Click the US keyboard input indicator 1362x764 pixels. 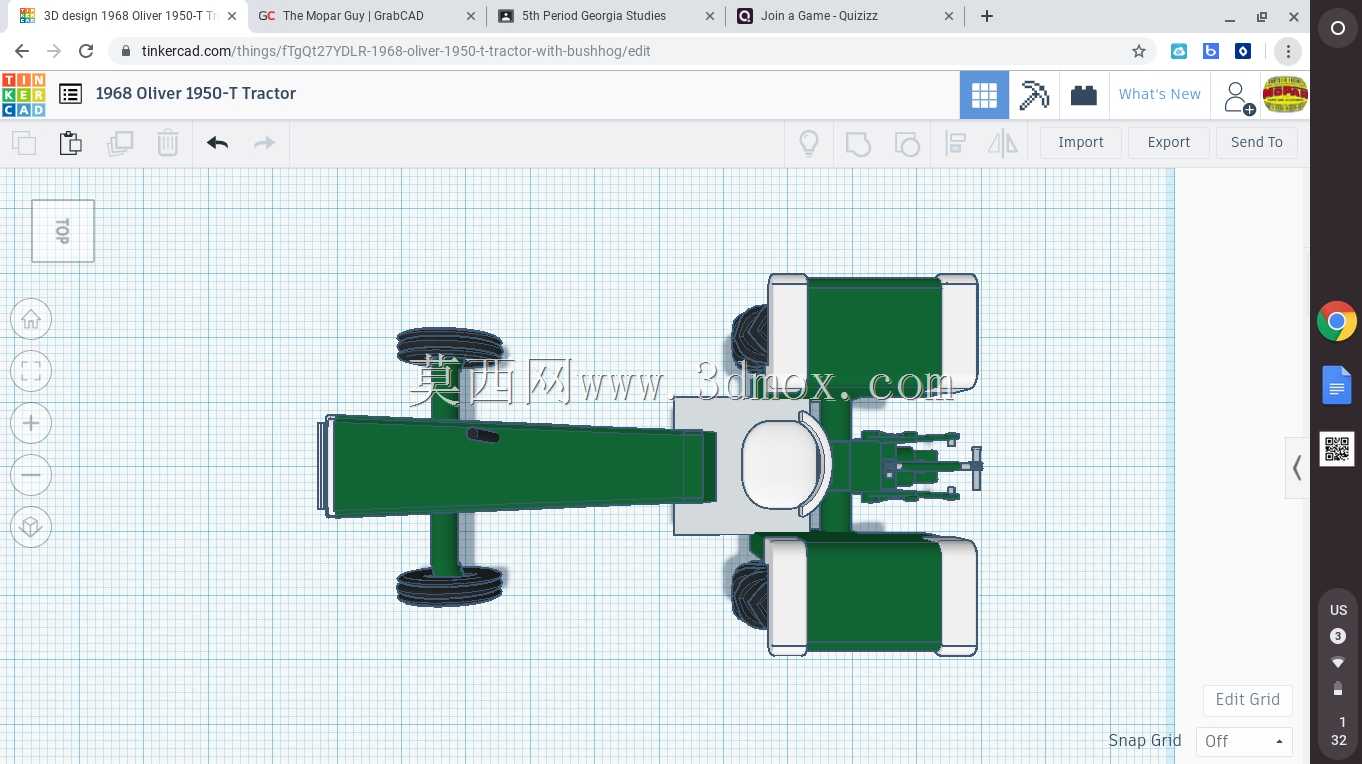click(1338, 610)
